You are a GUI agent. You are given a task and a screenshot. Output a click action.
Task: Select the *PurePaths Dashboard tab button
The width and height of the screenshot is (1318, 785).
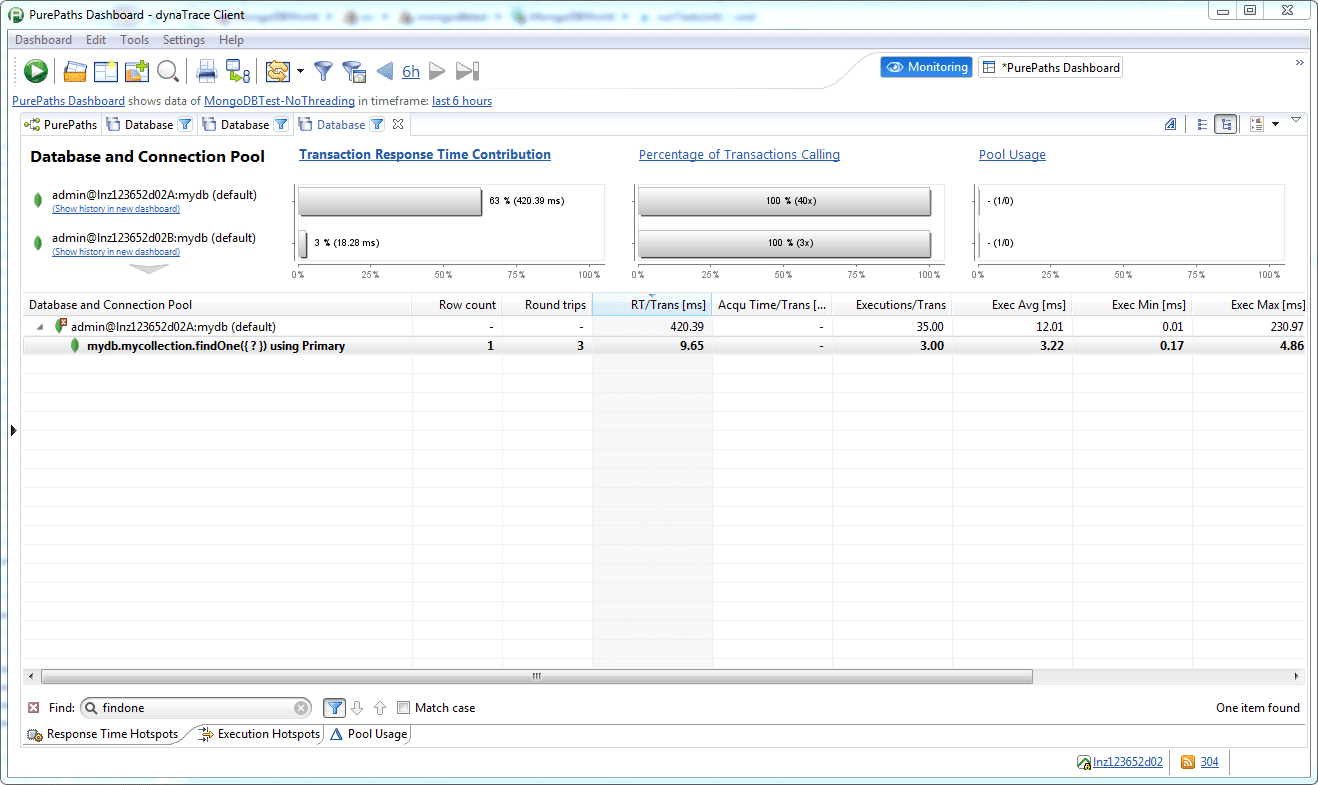pos(1050,67)
